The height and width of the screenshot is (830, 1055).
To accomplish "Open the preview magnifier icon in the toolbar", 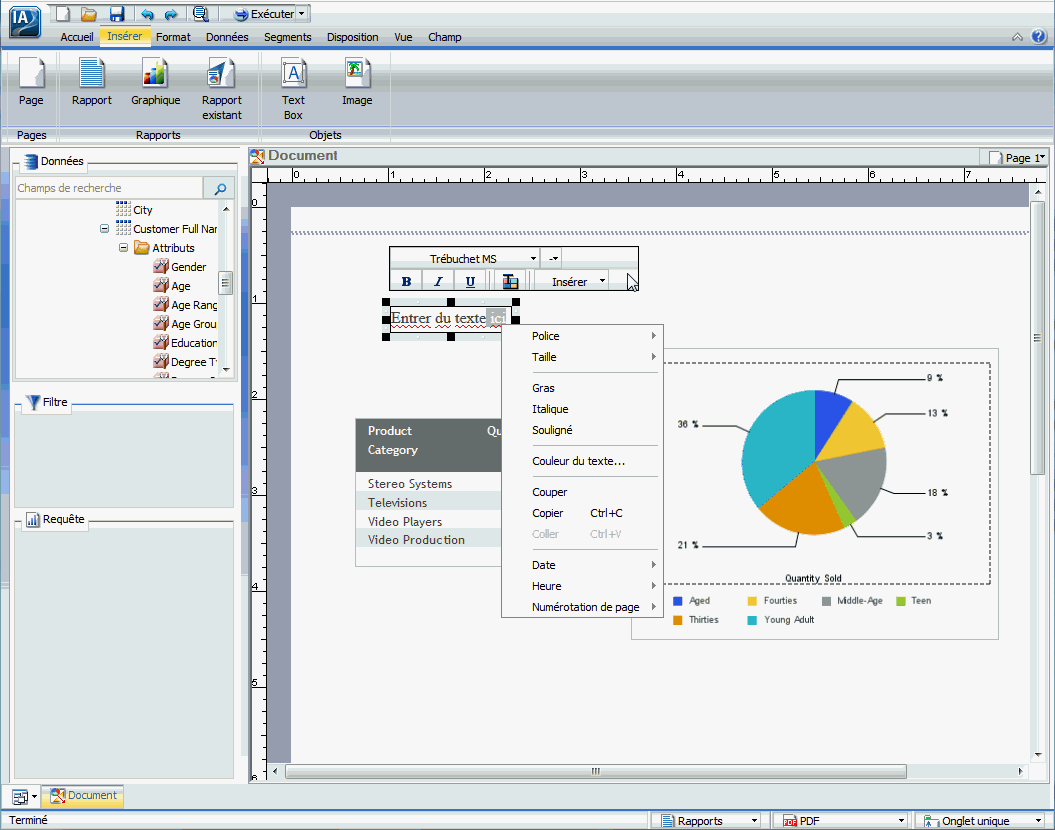I will tap(201, 13).
